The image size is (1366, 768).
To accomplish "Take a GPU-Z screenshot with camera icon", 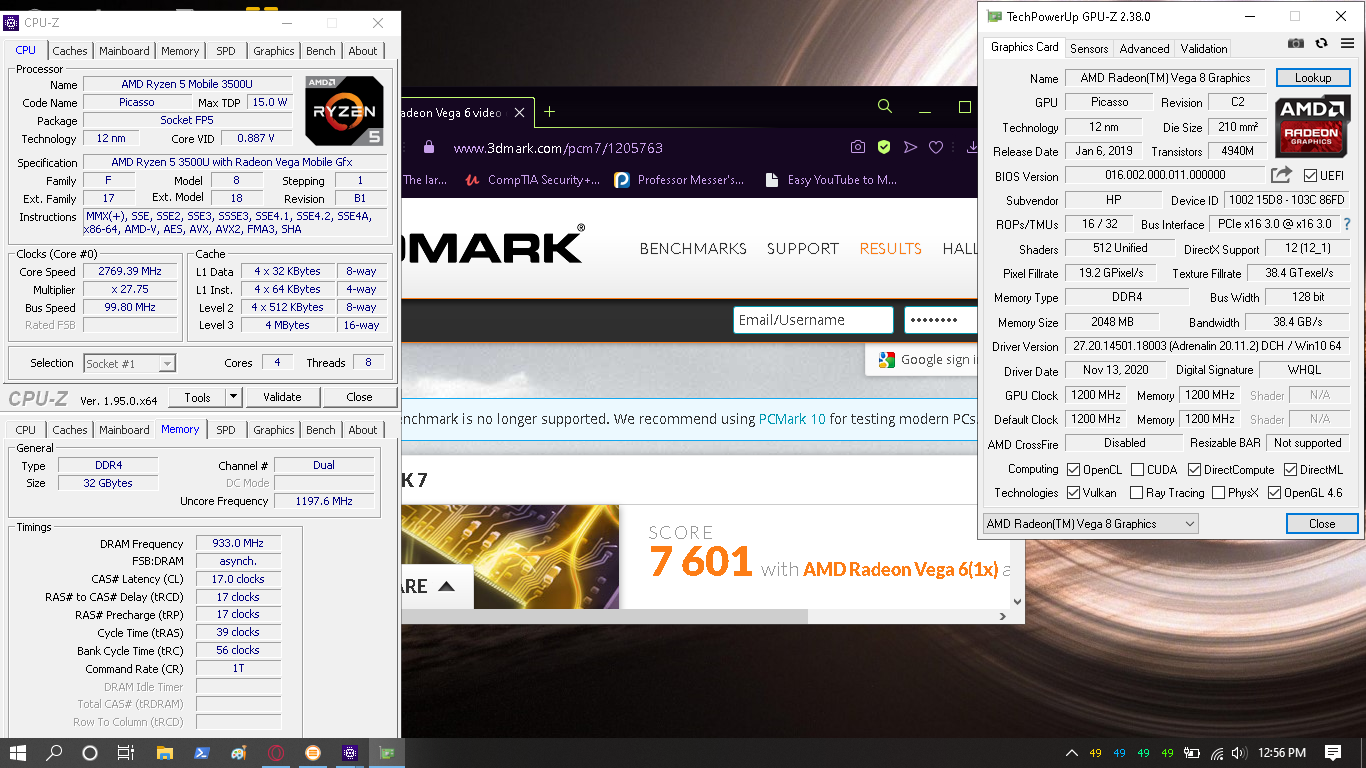I will 1296,43.
